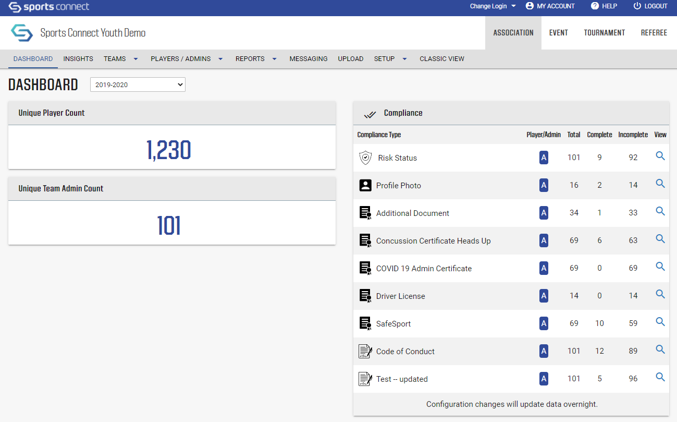Image resolution: width=677 pixels, height=422 pixels.
Task: Click the magnifier icon for Risk Status
Action: [x=660, y=157]
